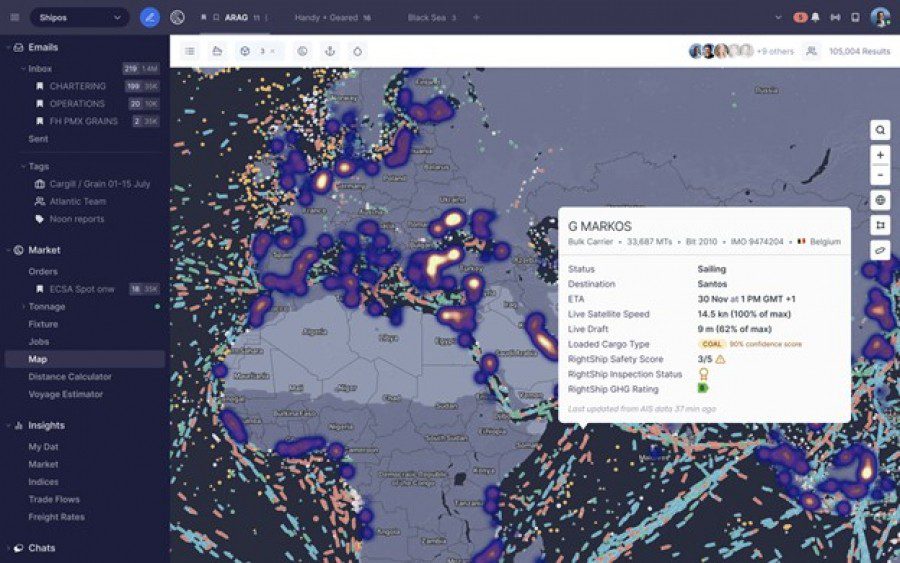Image resolution: width=900 pixels, height=563 pixels.
Task: Click the RightShip safety warning triangle
Action: coord(720,359)
